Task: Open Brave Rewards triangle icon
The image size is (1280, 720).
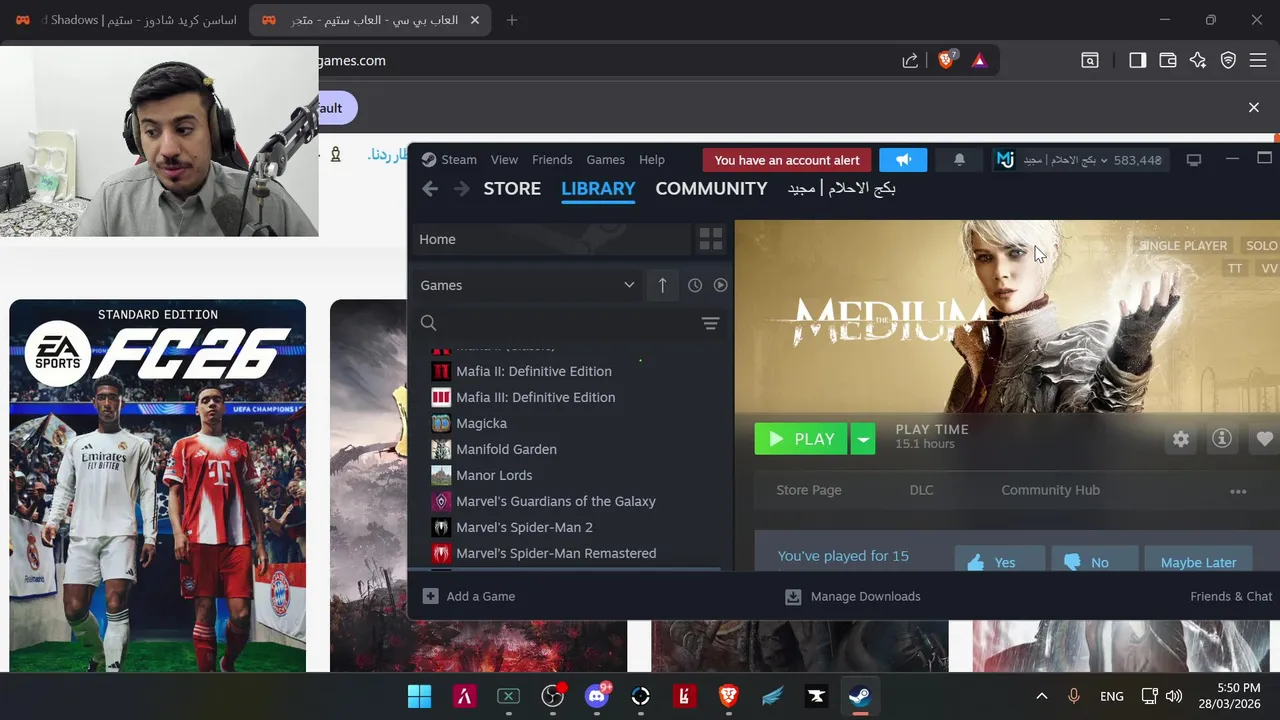Action: click(x=979, y=60)
